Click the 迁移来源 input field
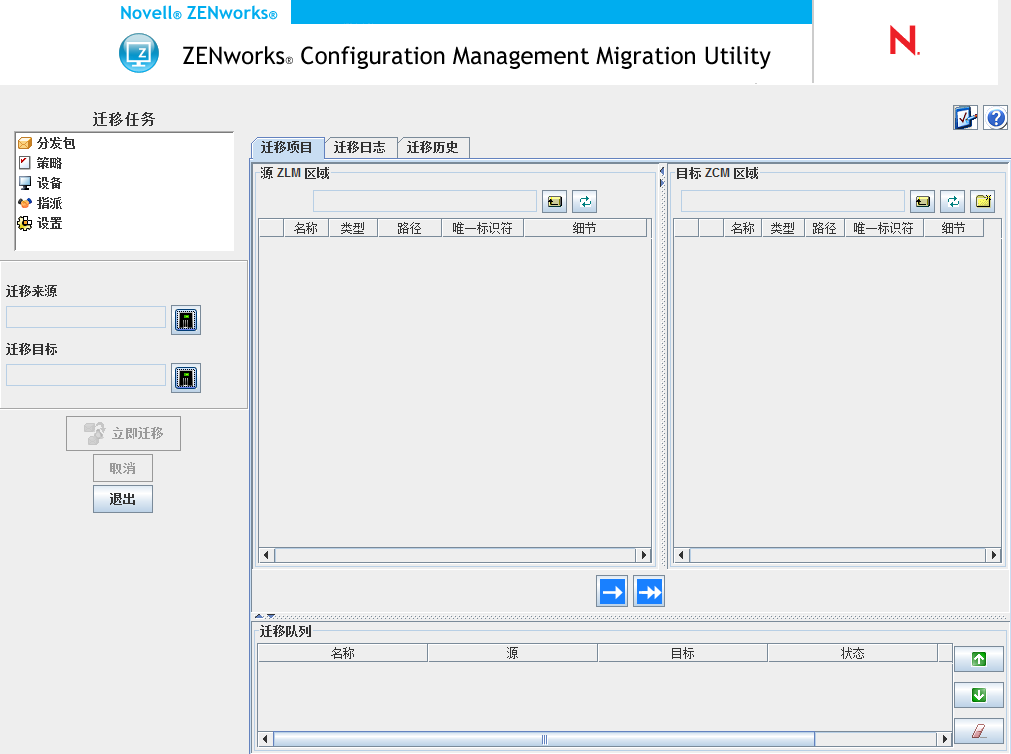The height and width of the screenshot is (754, 1011). pyautogui.click(x=86, y=317)
